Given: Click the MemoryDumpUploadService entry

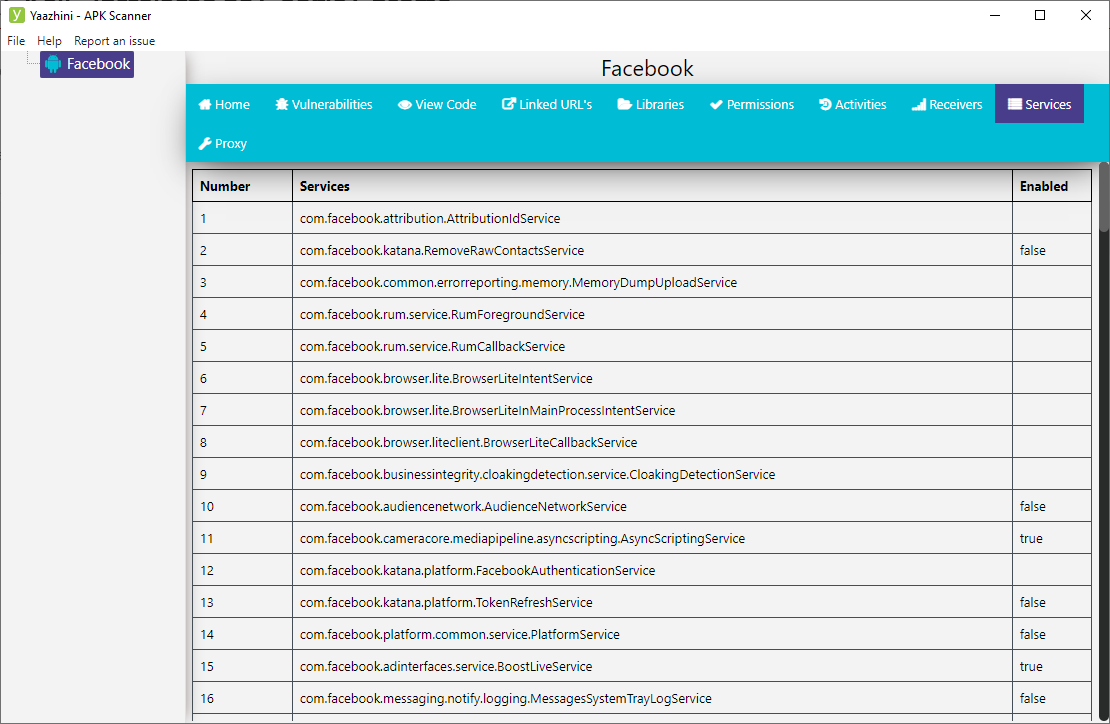Looking at the screenshot, I should (x=518, y=282).
